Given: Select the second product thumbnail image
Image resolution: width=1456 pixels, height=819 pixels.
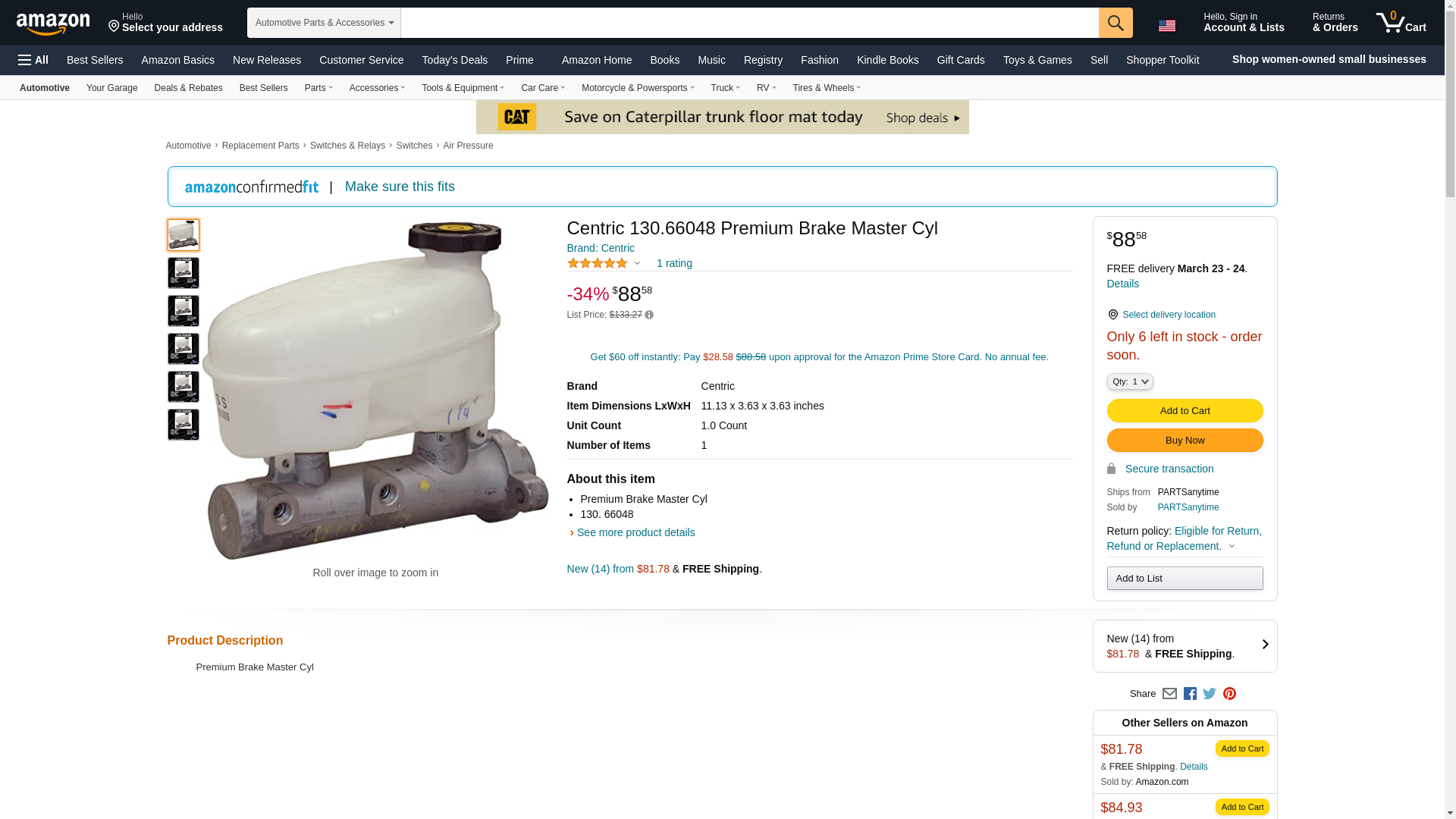Looking at the screenshot, I should point(184,273).
